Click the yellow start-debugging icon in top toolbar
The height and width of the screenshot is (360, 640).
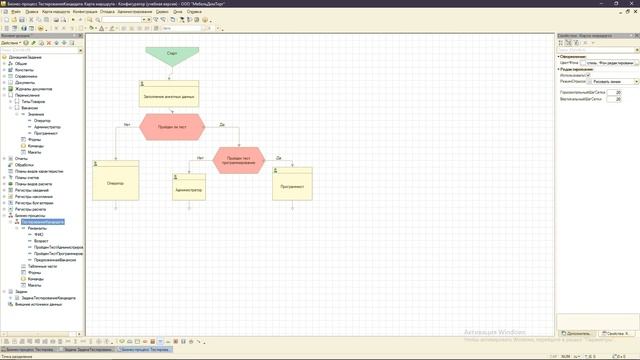point(205,20)
